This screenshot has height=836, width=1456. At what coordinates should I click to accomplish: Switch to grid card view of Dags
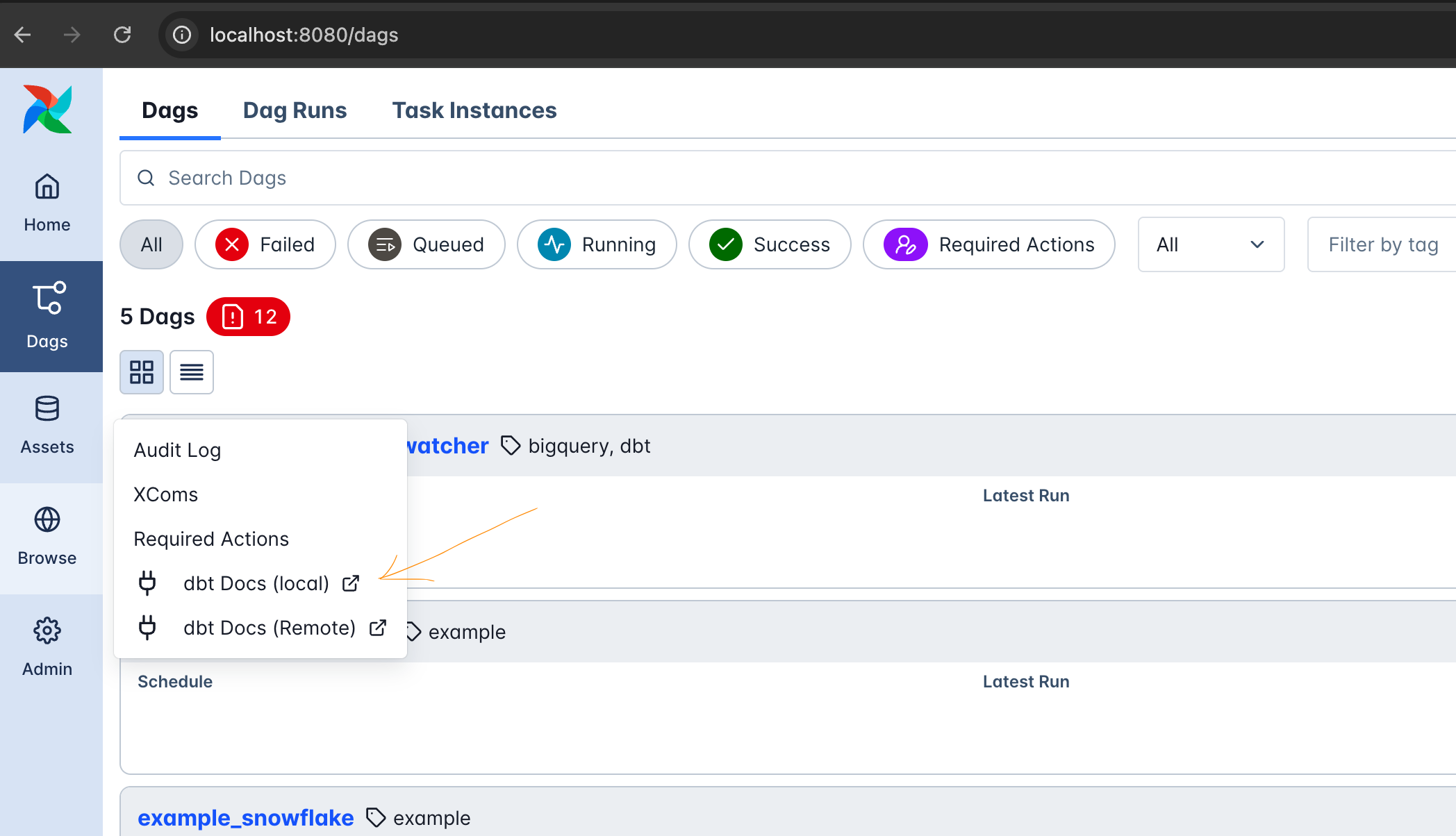(142, 372)
